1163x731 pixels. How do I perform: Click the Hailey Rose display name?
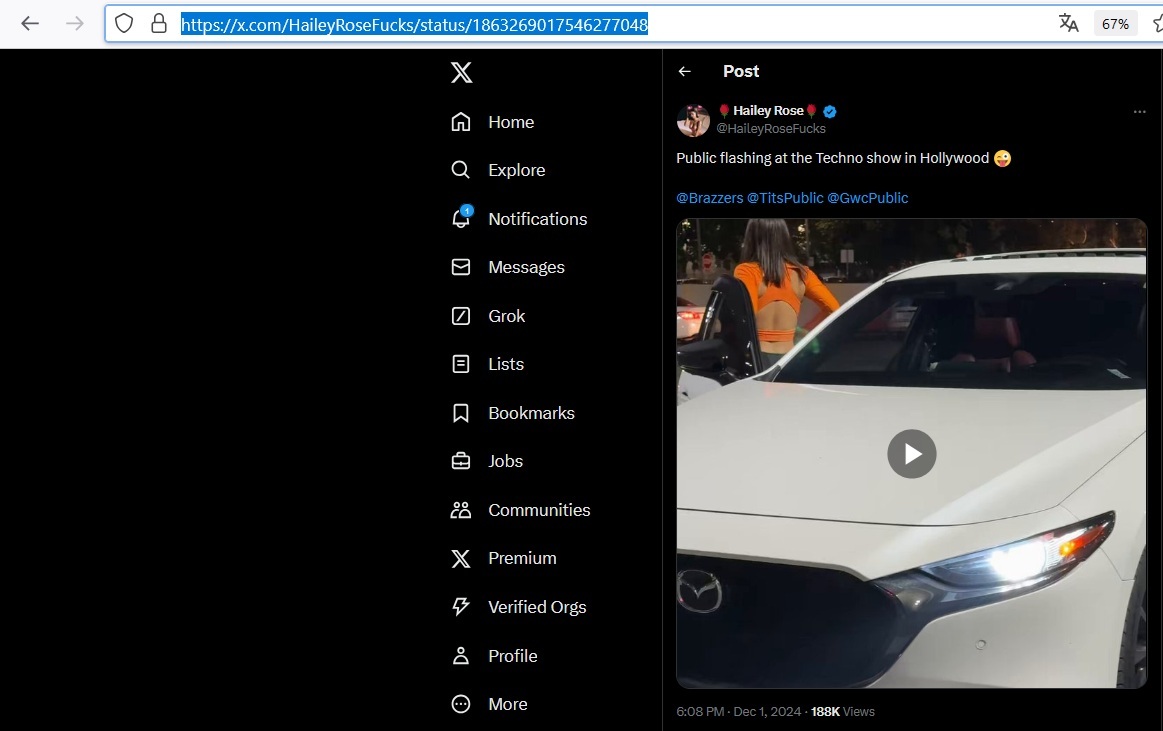coord(768,110)
